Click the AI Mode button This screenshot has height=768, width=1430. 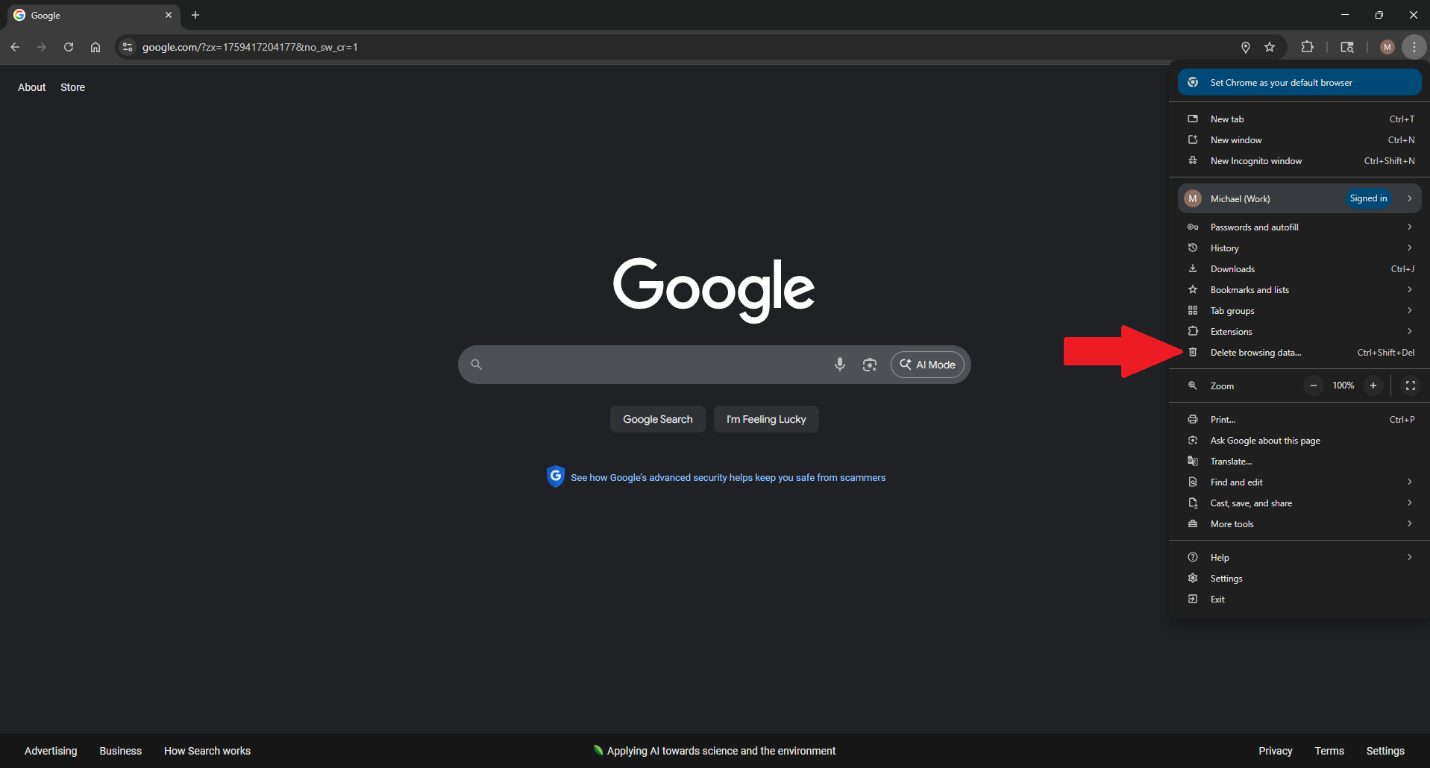(928, 365)
